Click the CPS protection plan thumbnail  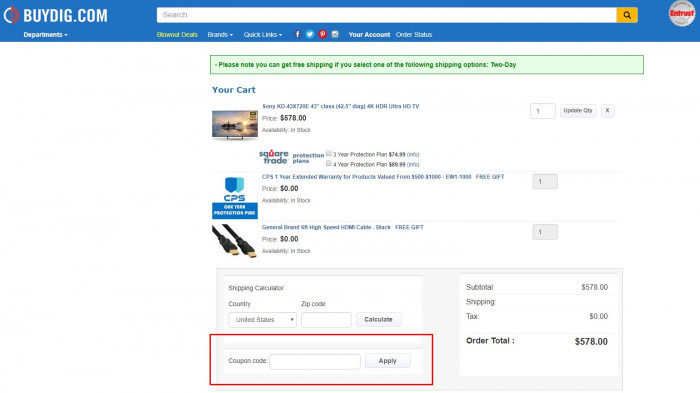point(235,197)
